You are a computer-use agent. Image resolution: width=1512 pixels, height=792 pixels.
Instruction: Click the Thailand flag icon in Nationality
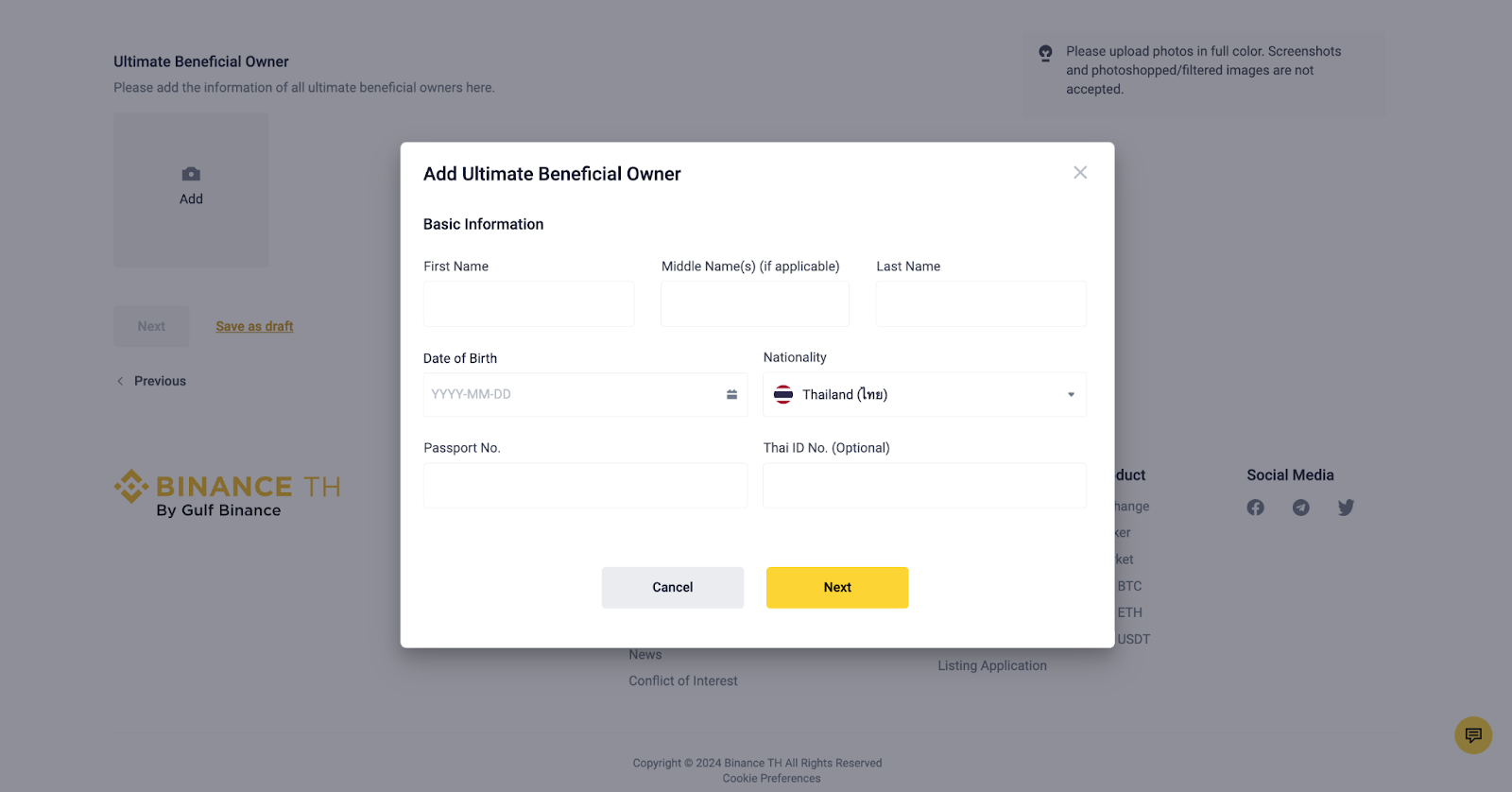783,395
